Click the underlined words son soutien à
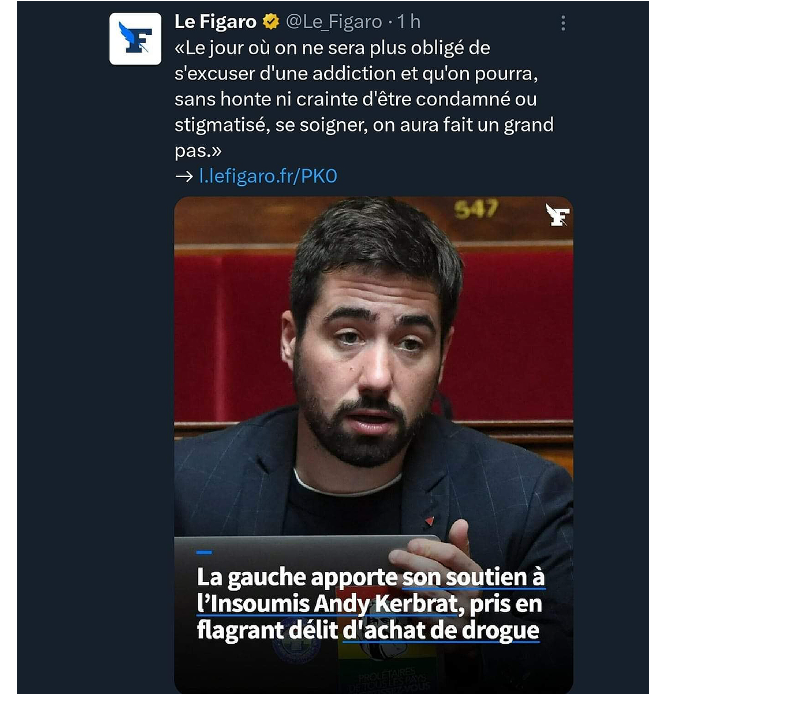This screenshot has height=702, width=802. click(473, 577)
